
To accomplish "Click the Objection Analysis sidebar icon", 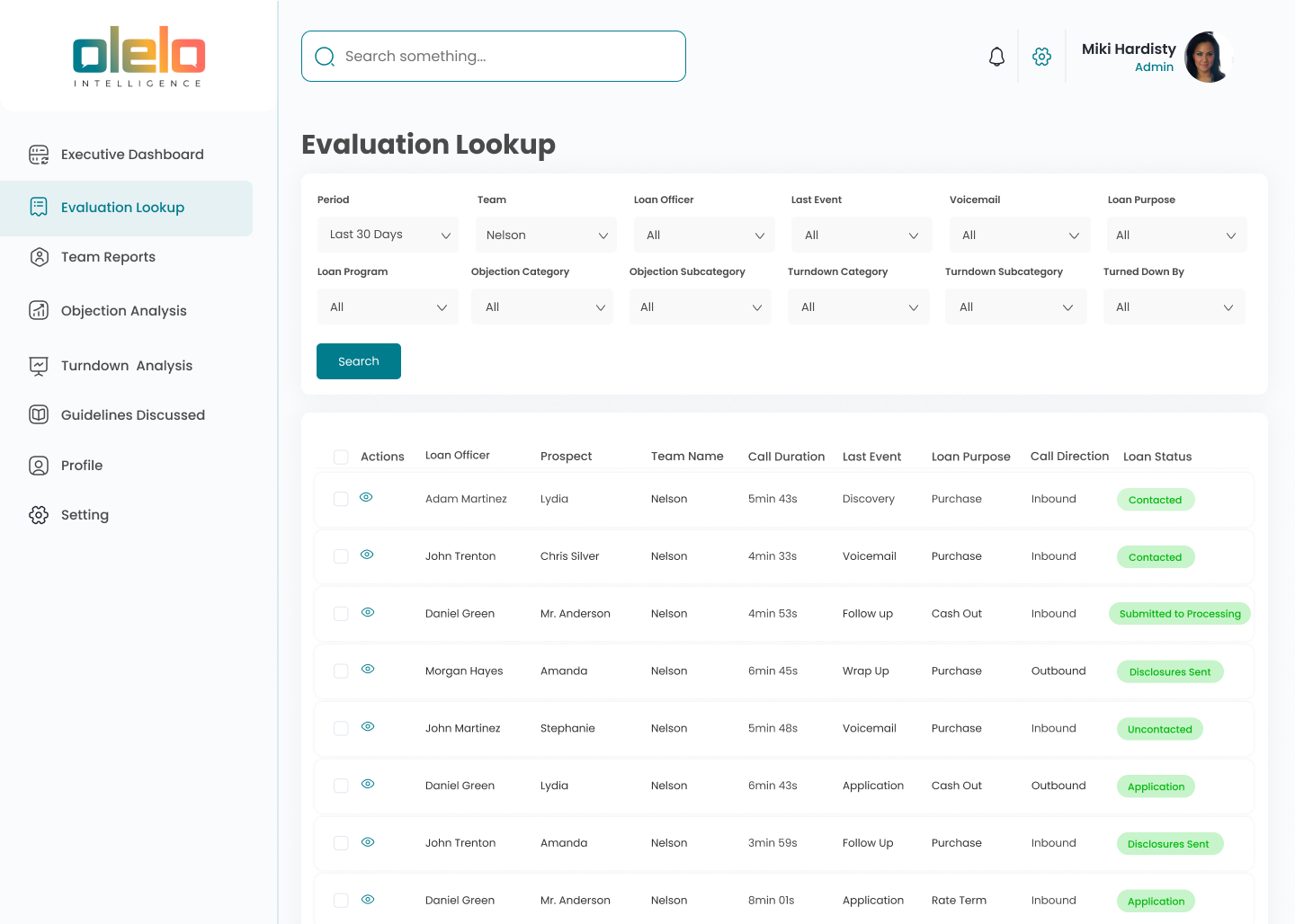I will tap(39, 311).
